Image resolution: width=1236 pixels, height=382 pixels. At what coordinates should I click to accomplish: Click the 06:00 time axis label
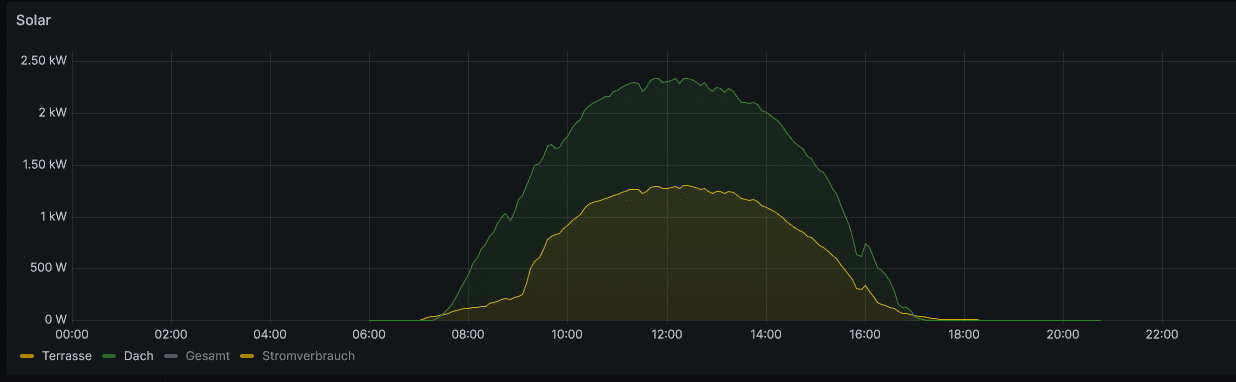[370, 335]
